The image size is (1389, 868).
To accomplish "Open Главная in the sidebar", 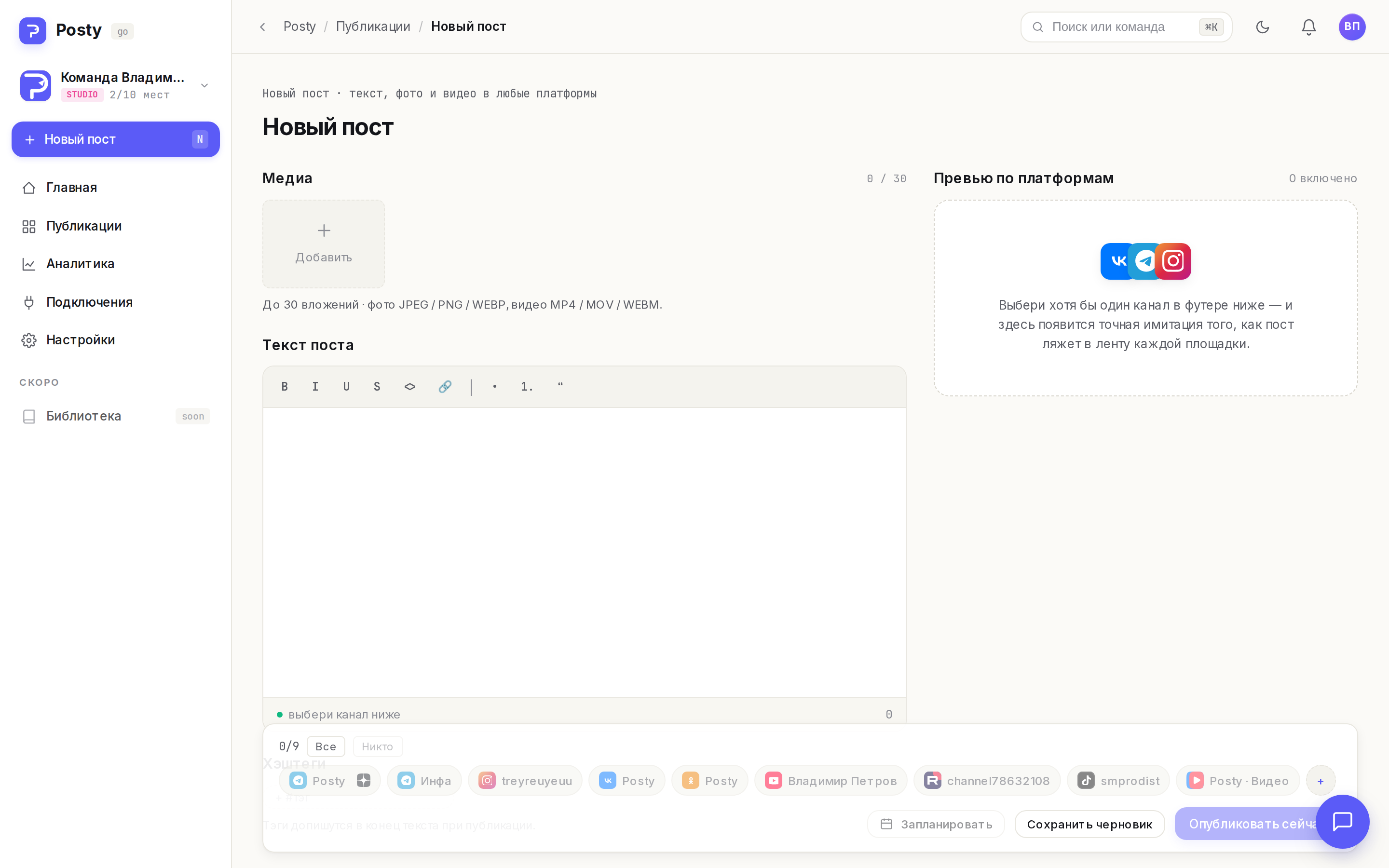I will coord(115,188).
